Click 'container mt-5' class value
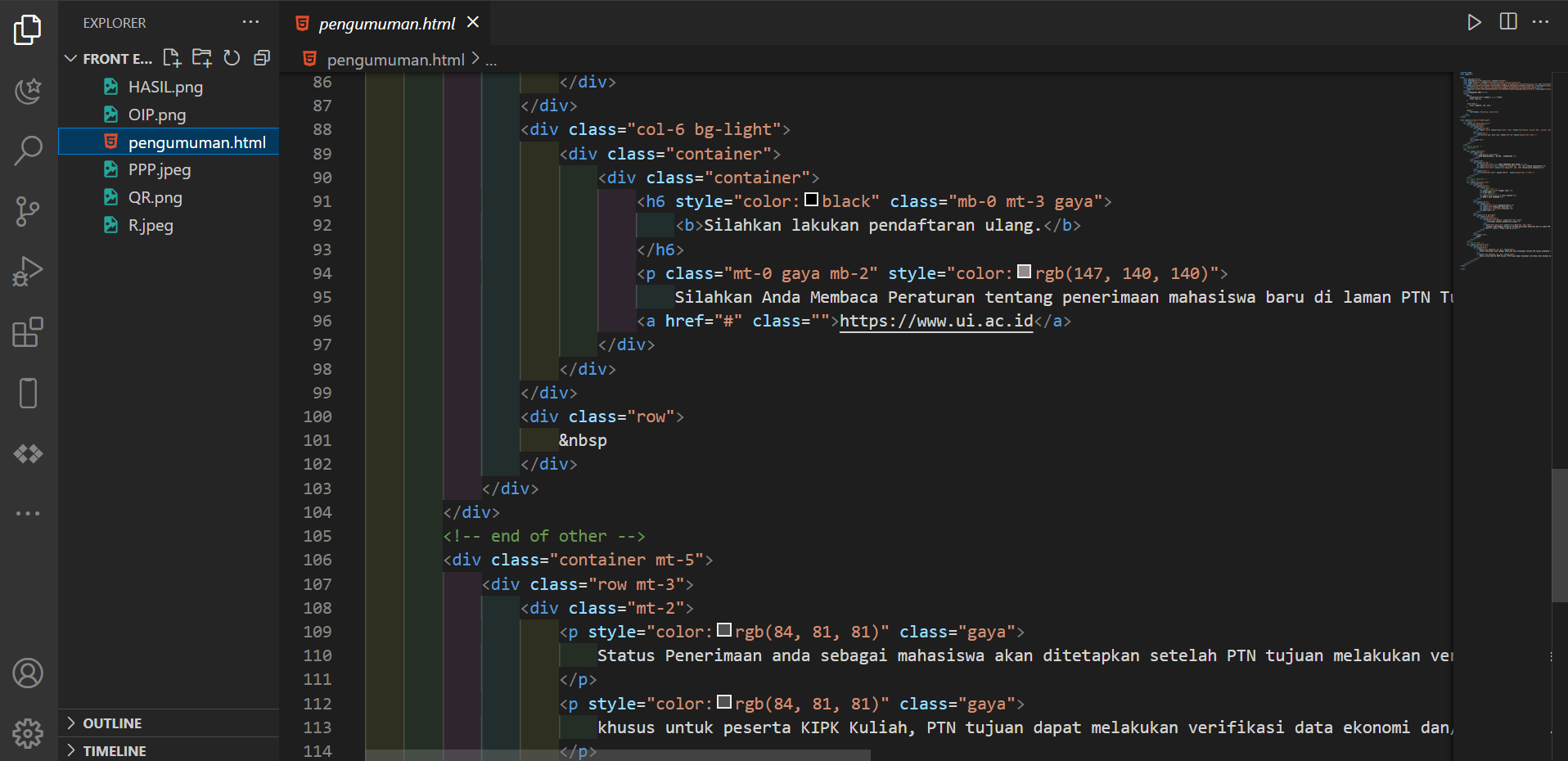 627,560
